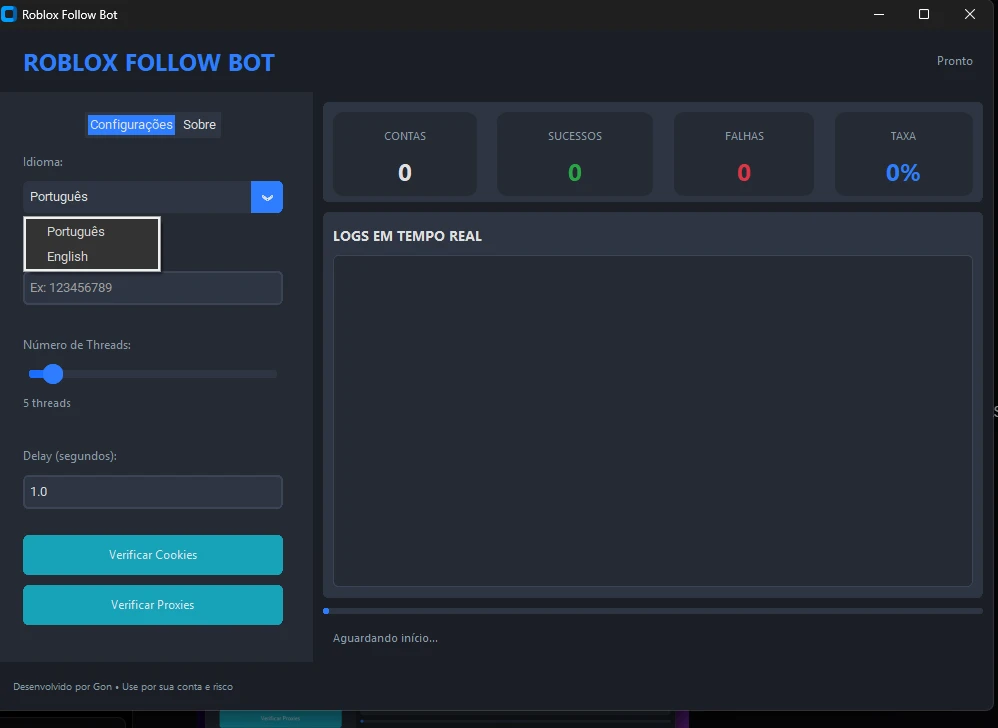Click the FALHAS counter card
998x728 pixels.
744,154
